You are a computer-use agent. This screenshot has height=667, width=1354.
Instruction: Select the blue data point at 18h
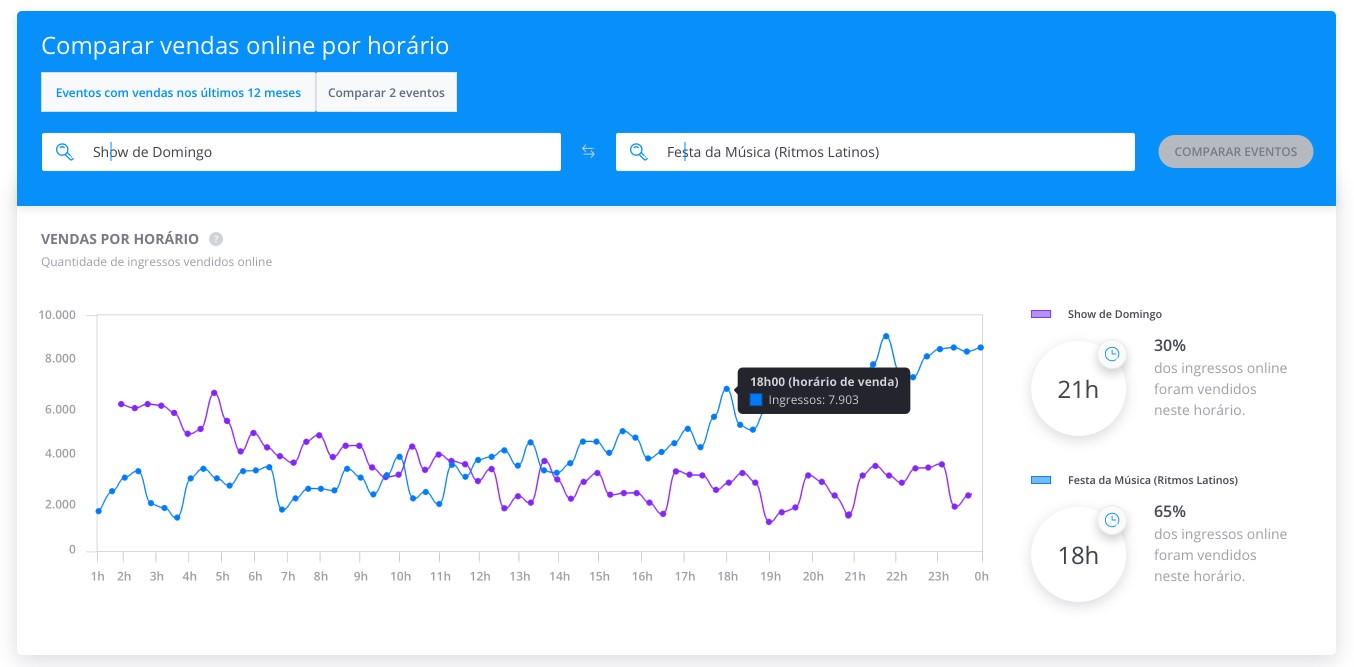tap(727, 389)
